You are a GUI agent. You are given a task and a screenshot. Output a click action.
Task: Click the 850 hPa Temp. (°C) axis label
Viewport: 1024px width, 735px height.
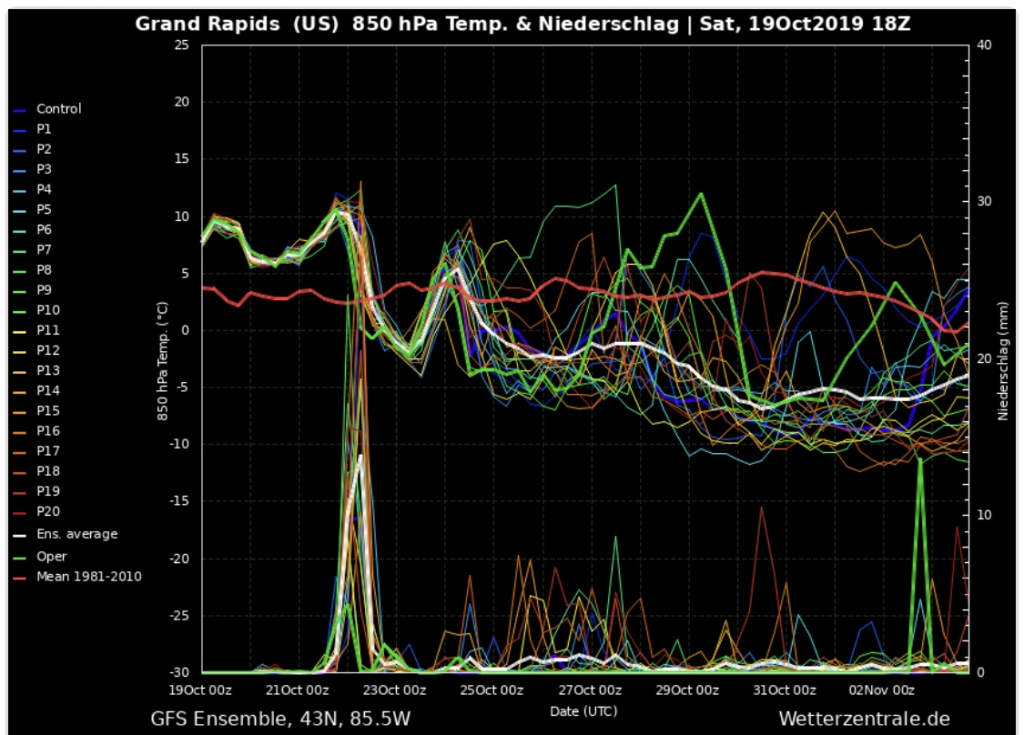(x=161, y=358)
